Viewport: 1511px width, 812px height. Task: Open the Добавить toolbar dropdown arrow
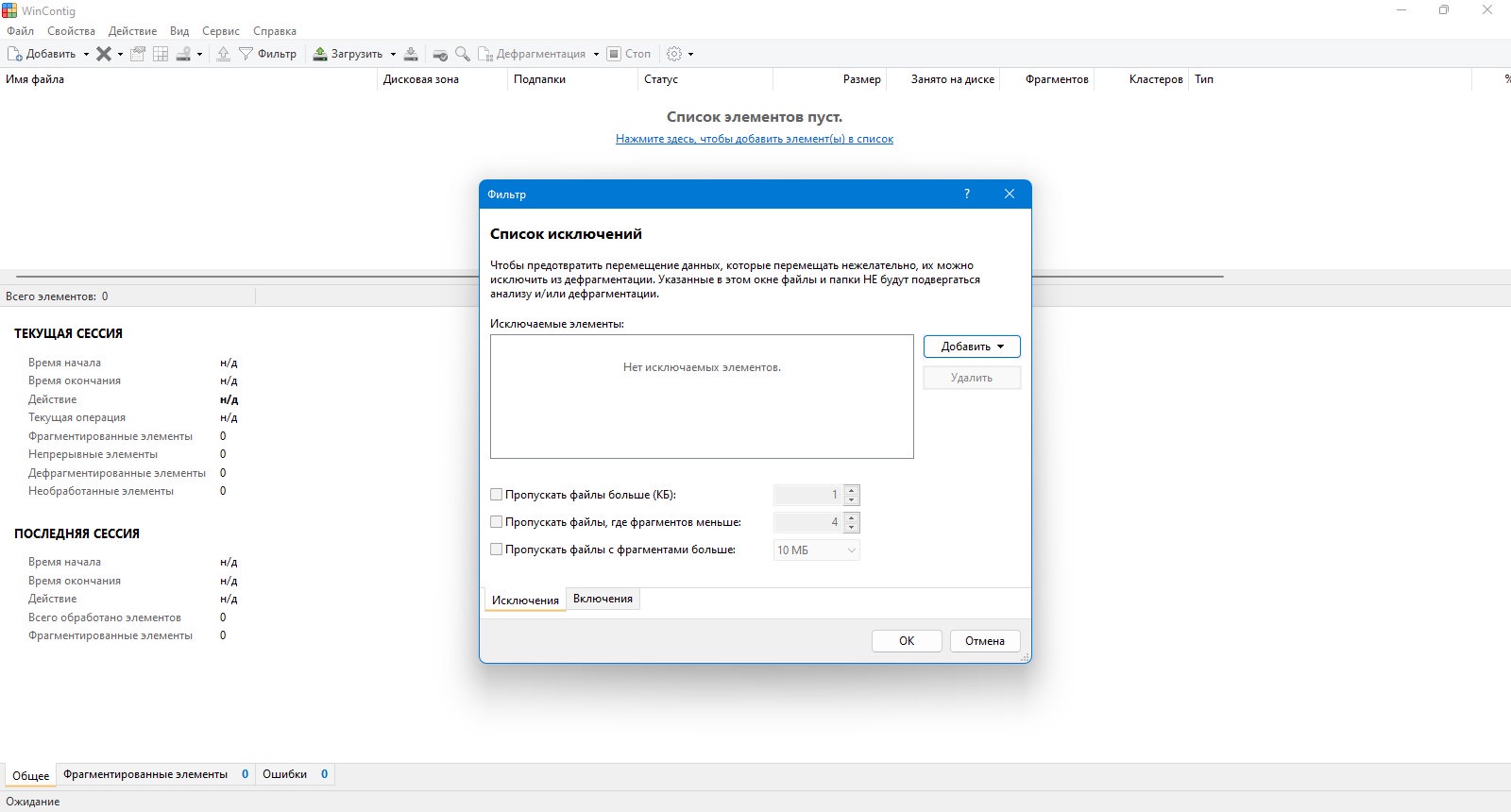[x=86, y=54]
